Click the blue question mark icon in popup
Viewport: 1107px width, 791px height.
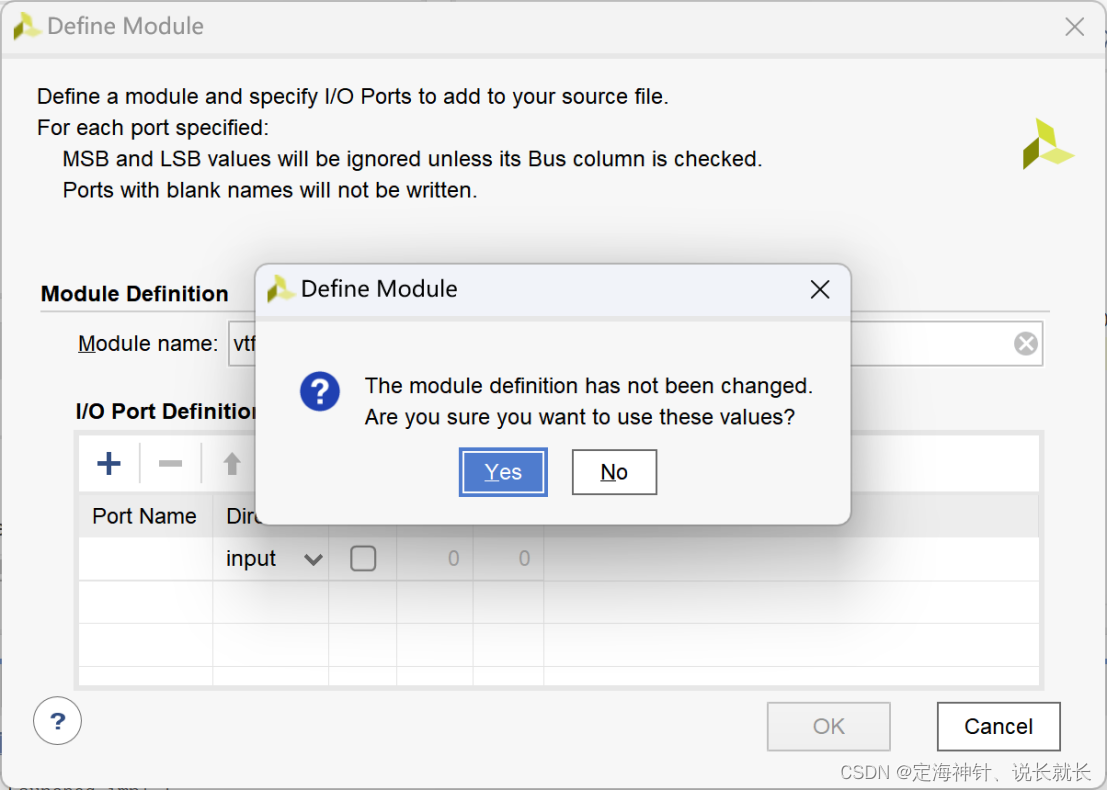tap(320, 392)
